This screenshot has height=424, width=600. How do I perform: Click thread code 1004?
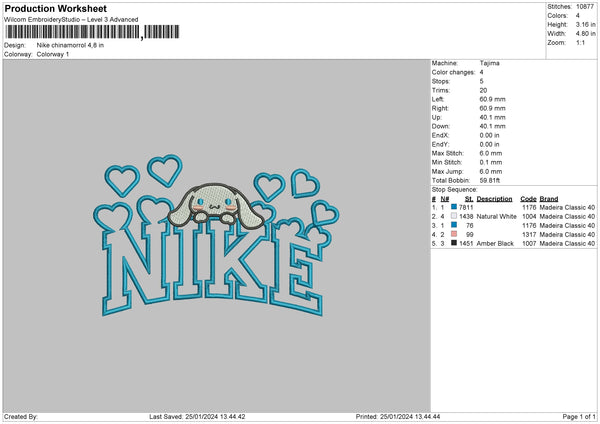pos(529,217)
